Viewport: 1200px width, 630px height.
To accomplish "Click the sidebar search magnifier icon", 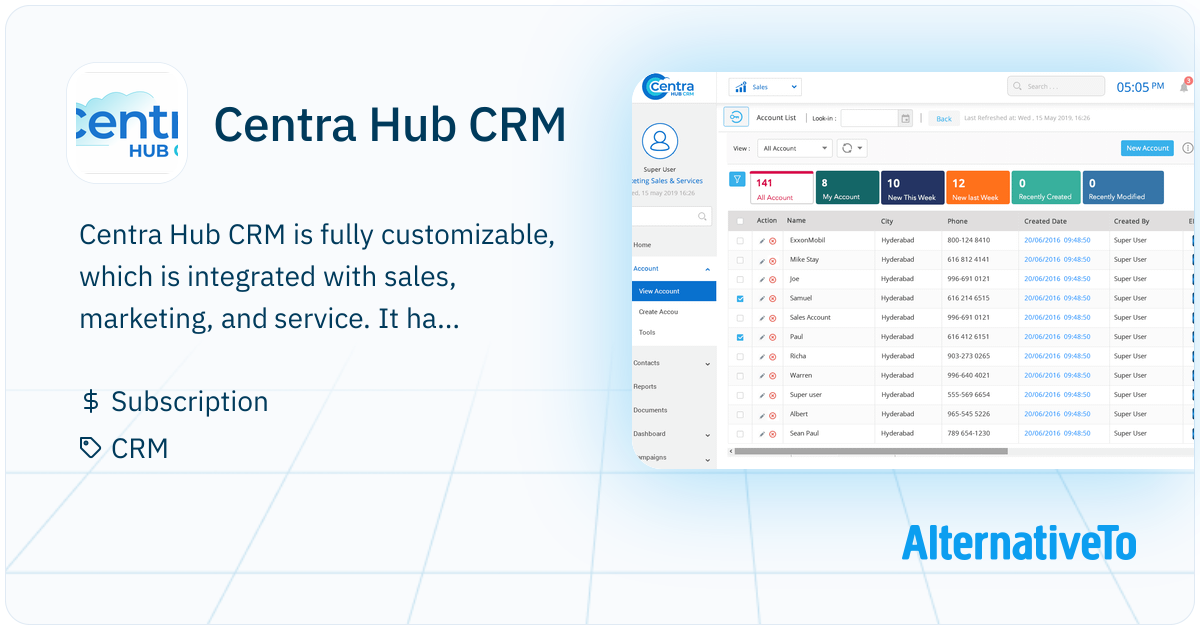I will point(703,216).
